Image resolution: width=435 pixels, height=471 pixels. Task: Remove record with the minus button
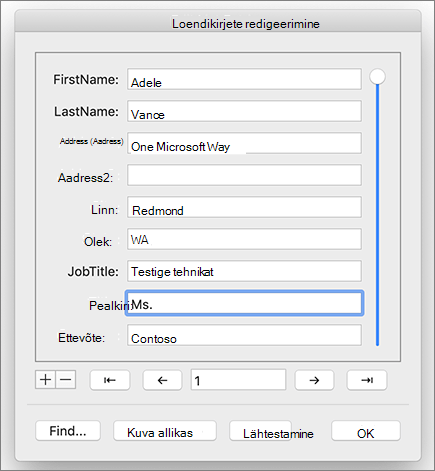66,380
